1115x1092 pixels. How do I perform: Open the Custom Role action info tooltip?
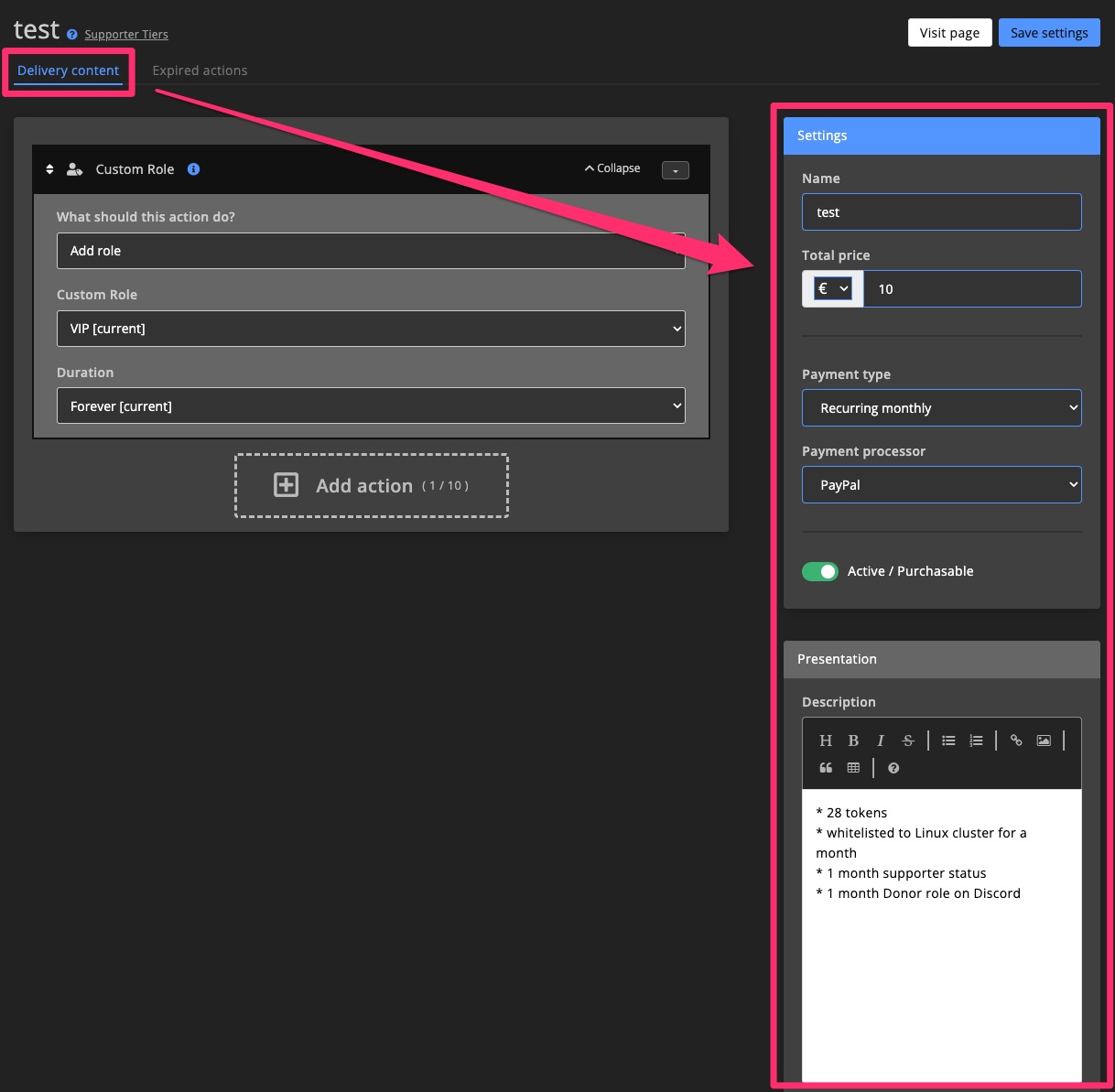(193, 168)
